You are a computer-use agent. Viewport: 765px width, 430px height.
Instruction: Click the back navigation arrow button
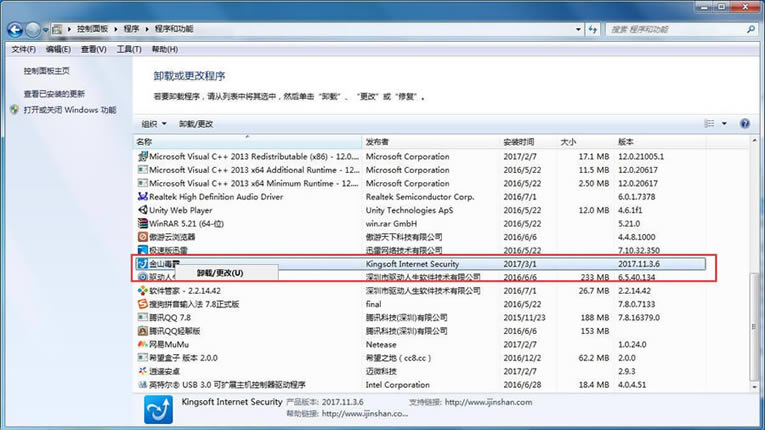click(15, 30)
